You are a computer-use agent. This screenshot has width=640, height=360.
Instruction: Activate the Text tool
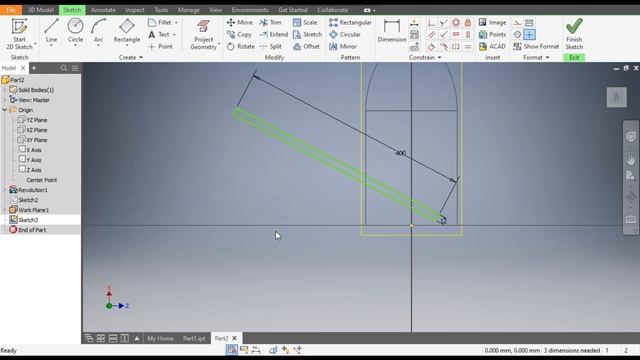(x=159, y=35)
